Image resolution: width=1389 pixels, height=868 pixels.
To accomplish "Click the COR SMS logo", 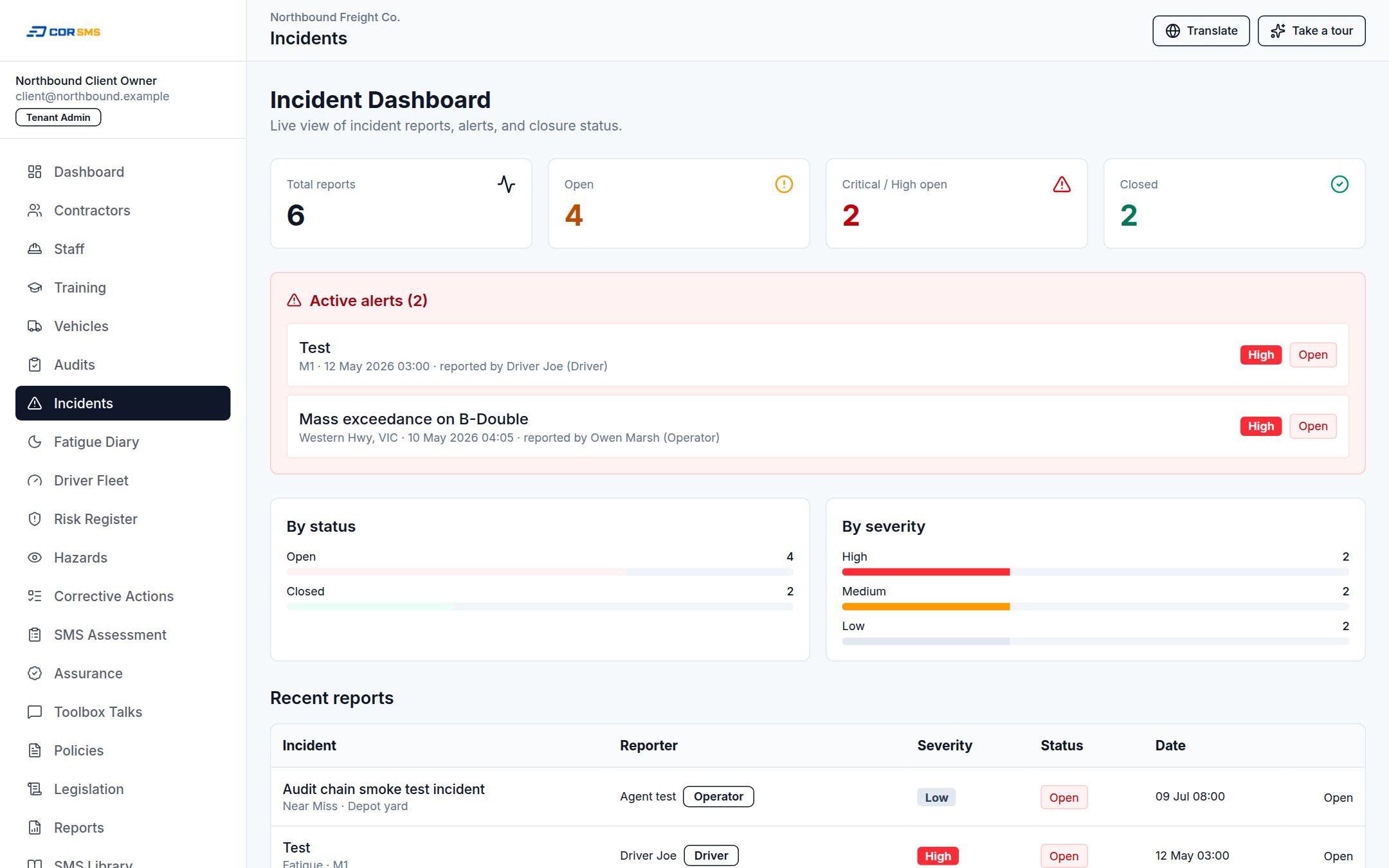I will tap(63, 32).
